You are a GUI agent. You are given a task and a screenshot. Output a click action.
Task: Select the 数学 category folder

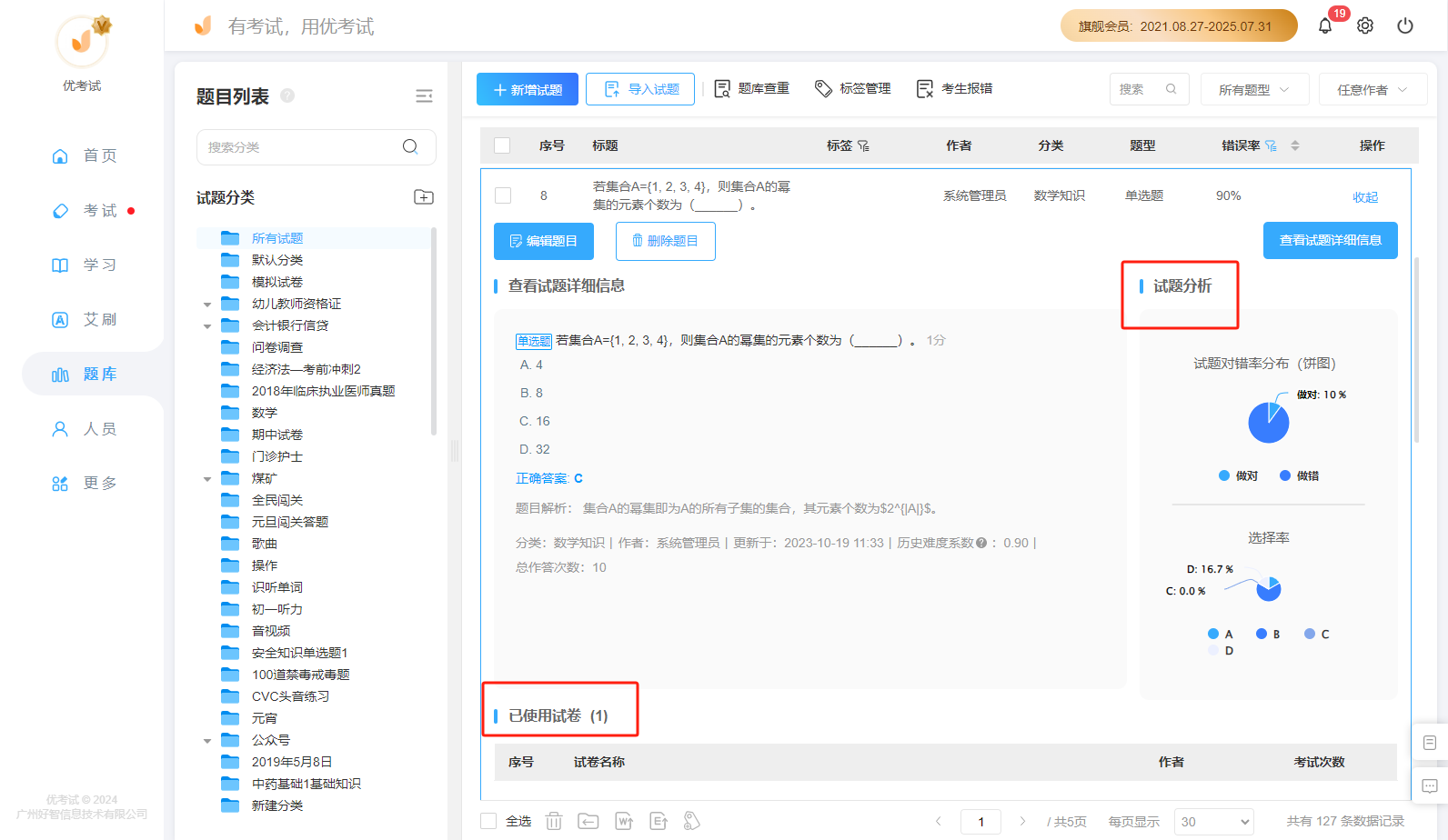[265, 413]
